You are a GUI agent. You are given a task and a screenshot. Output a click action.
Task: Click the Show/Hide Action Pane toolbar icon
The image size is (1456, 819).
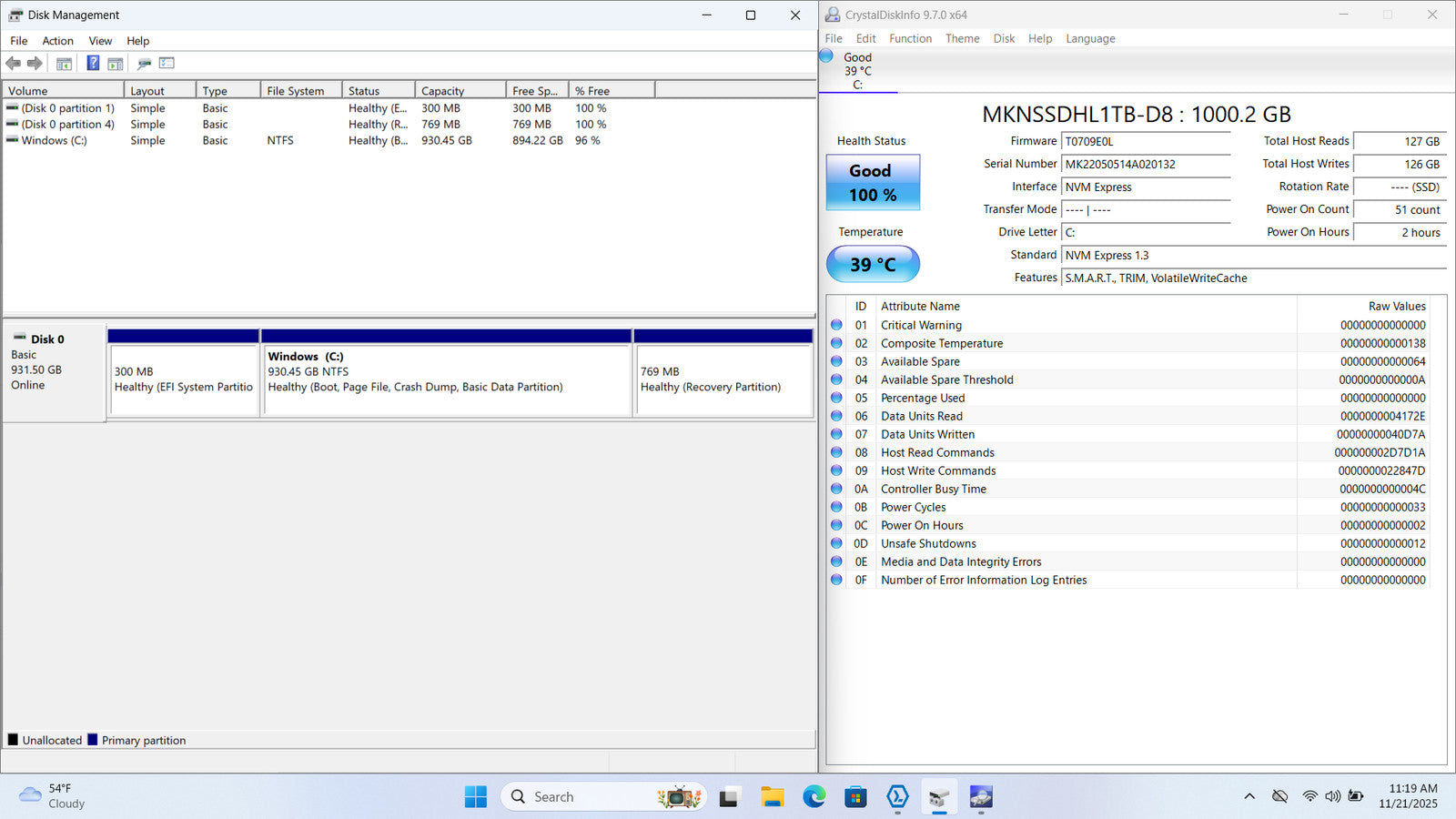(x=116, y=64)
